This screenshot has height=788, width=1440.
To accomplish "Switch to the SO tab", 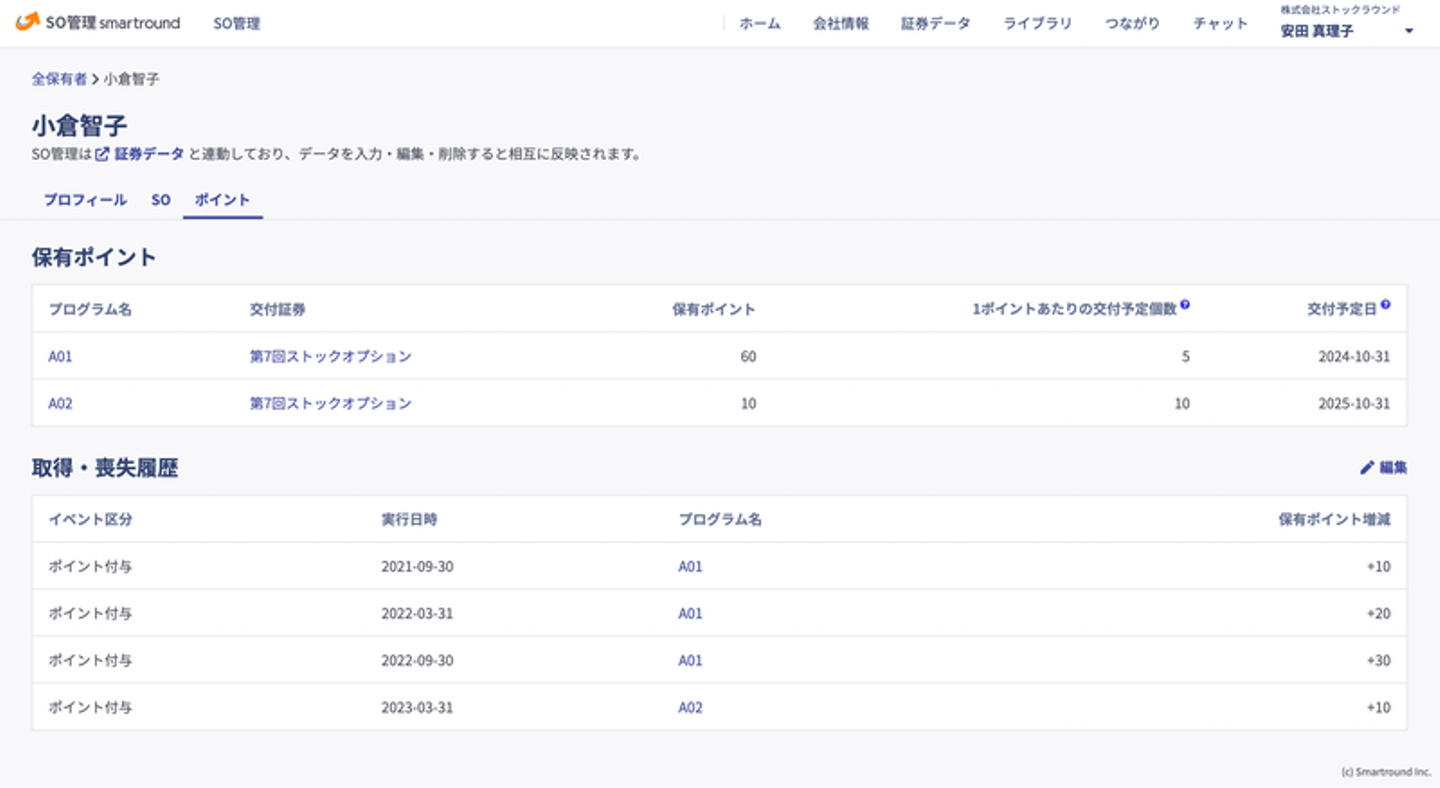I will click(x=161, y=200).
